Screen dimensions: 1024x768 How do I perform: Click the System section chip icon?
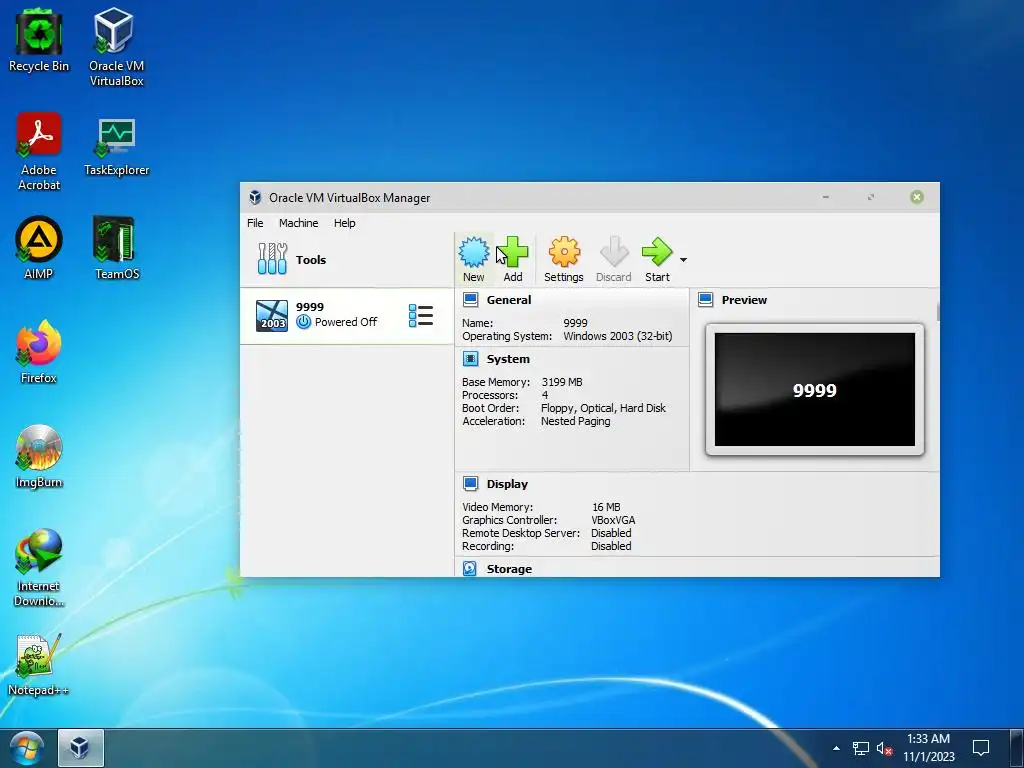coord(470,359)
